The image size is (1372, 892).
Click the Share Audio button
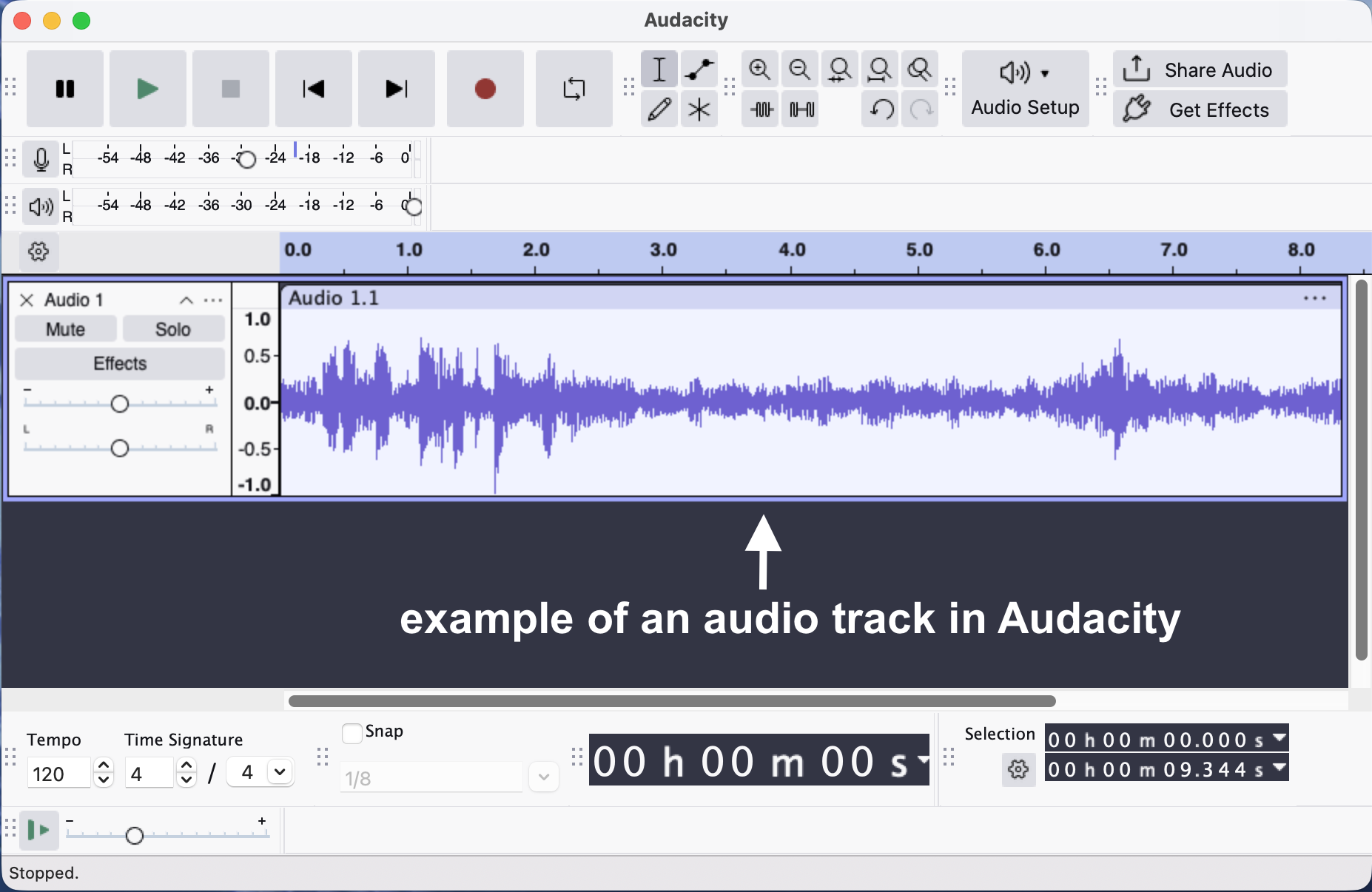click(1200, 70)
